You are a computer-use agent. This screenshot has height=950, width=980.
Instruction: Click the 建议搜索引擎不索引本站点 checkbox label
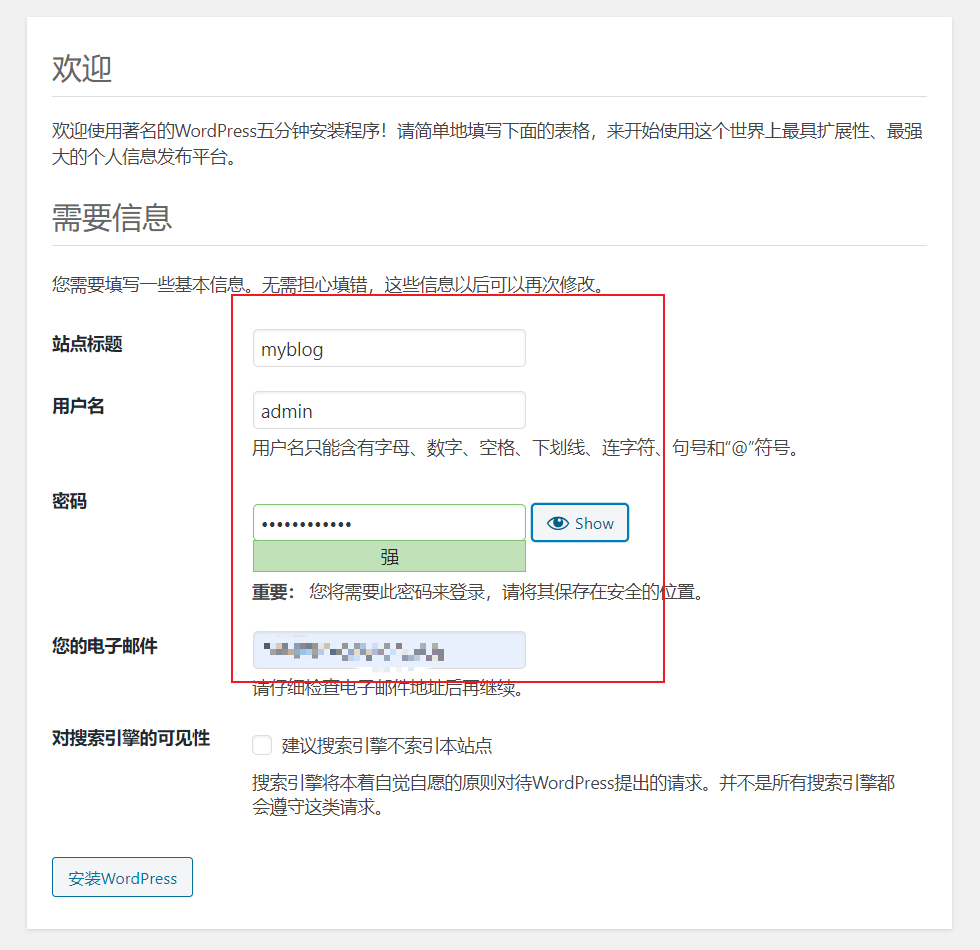(x=387, y=746)
